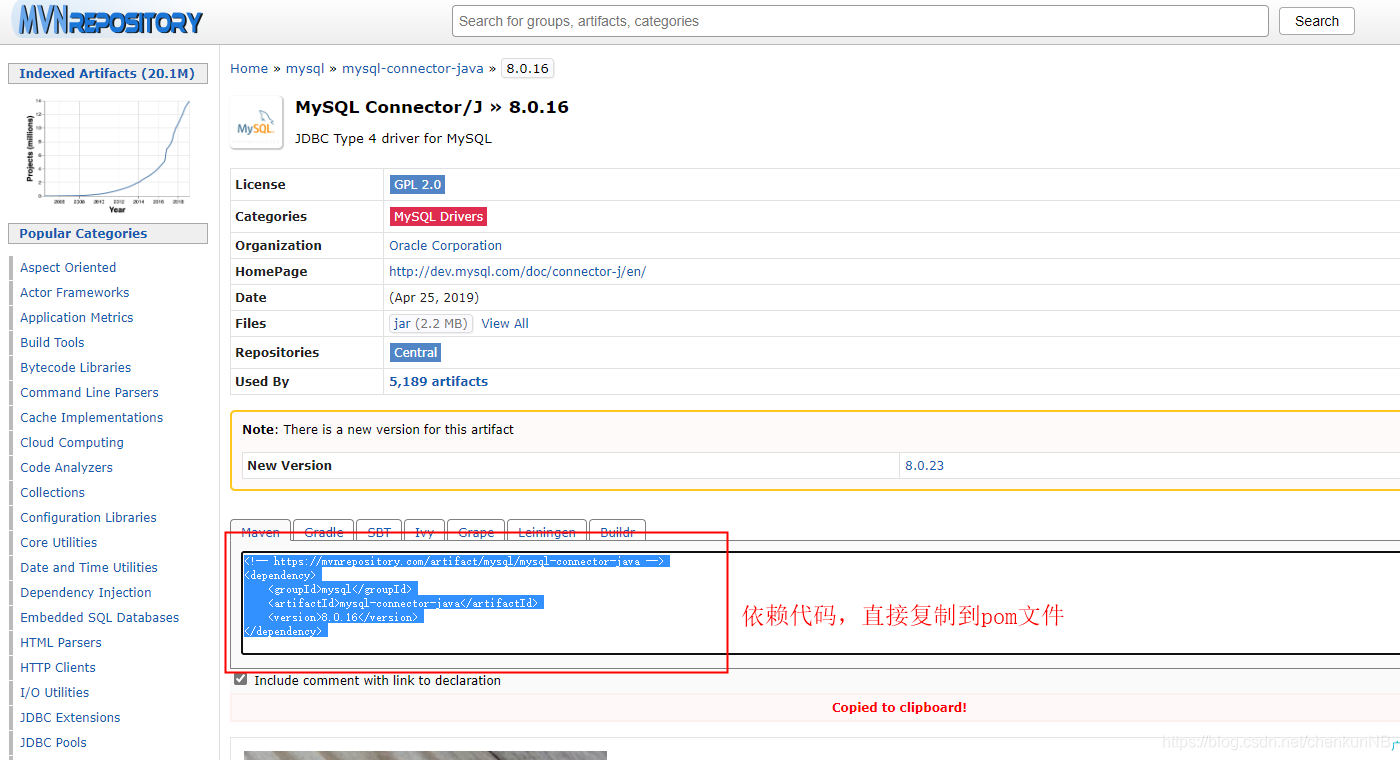The image size is (1400, 760).
Task: Open Dependency Injection category
Action: 86,592
